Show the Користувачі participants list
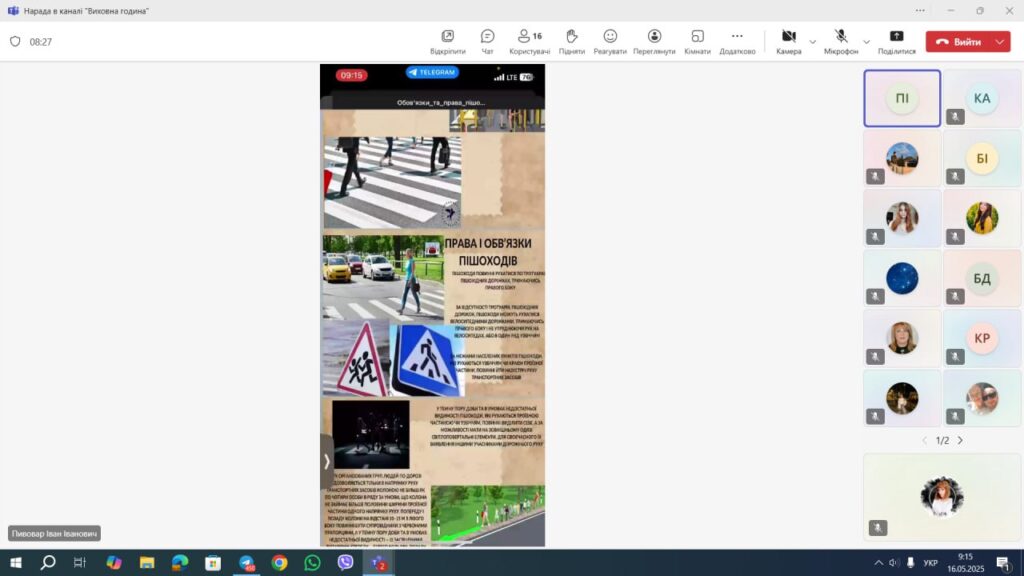Screen dimensions: 1024x576 pyautogui.click(x=529, y=42)
